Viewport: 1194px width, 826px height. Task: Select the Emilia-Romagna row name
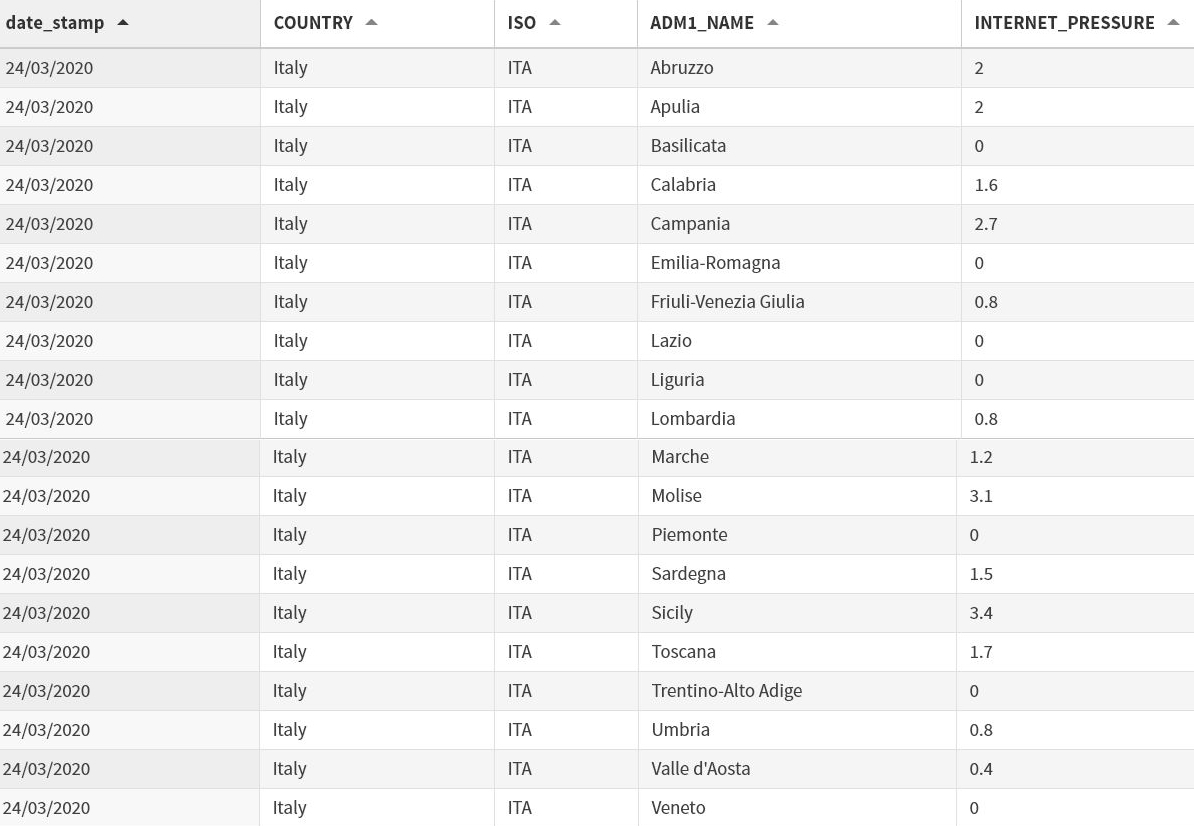click(x=715, y=263)
